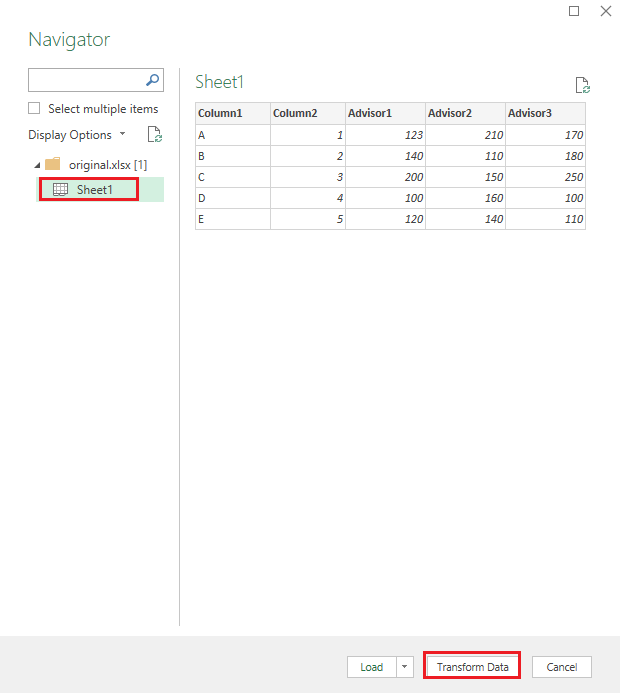The width and height of the screenshot is (620, 693).
Task: Refresh the Sheet1 preview icon
Action: [x=582, y=85]
